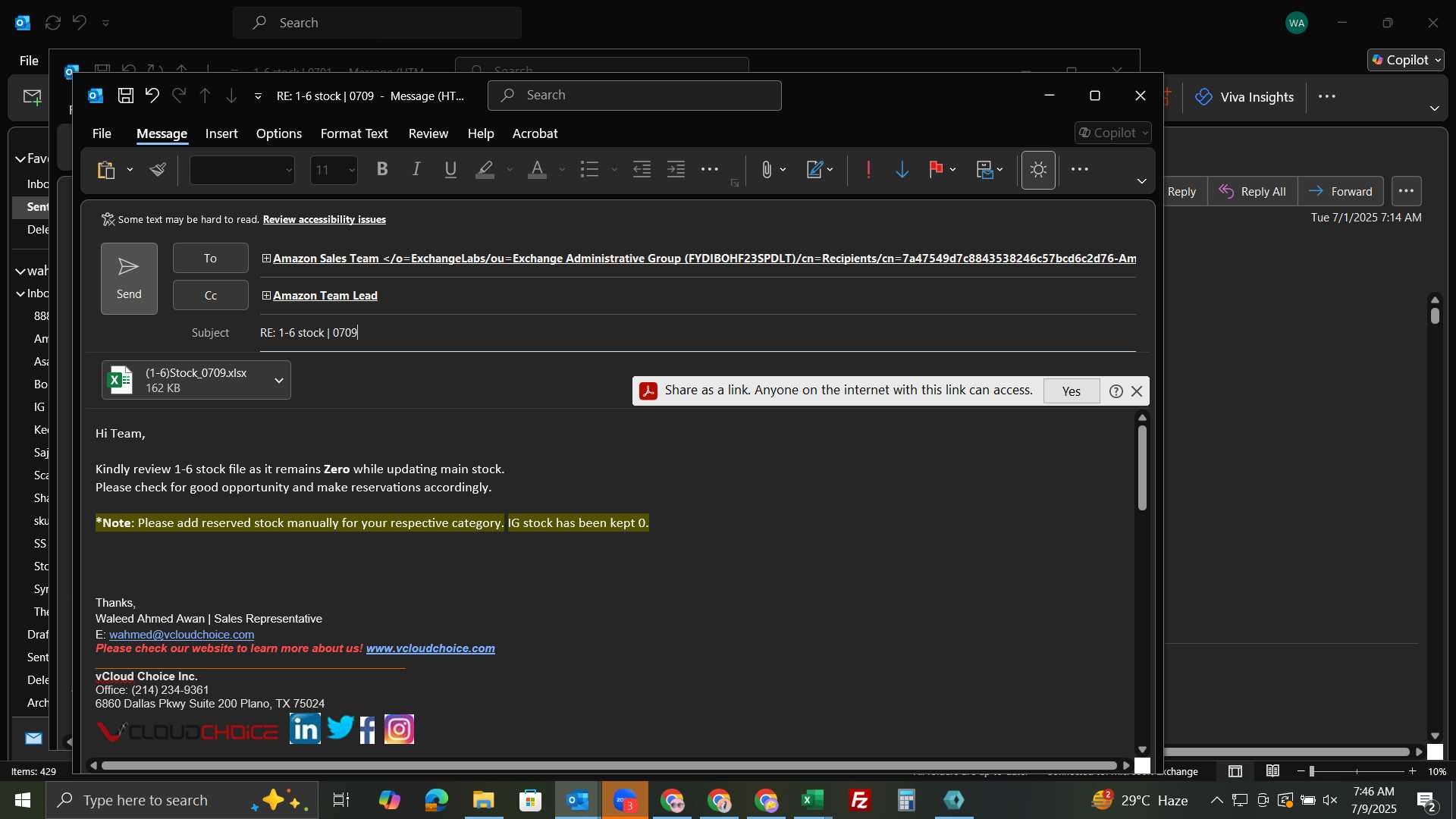The width and height of the screenshot is (1456, 819).
Task: Click the LinkedIn icon in the signature
Action: (x=306, y=729)
